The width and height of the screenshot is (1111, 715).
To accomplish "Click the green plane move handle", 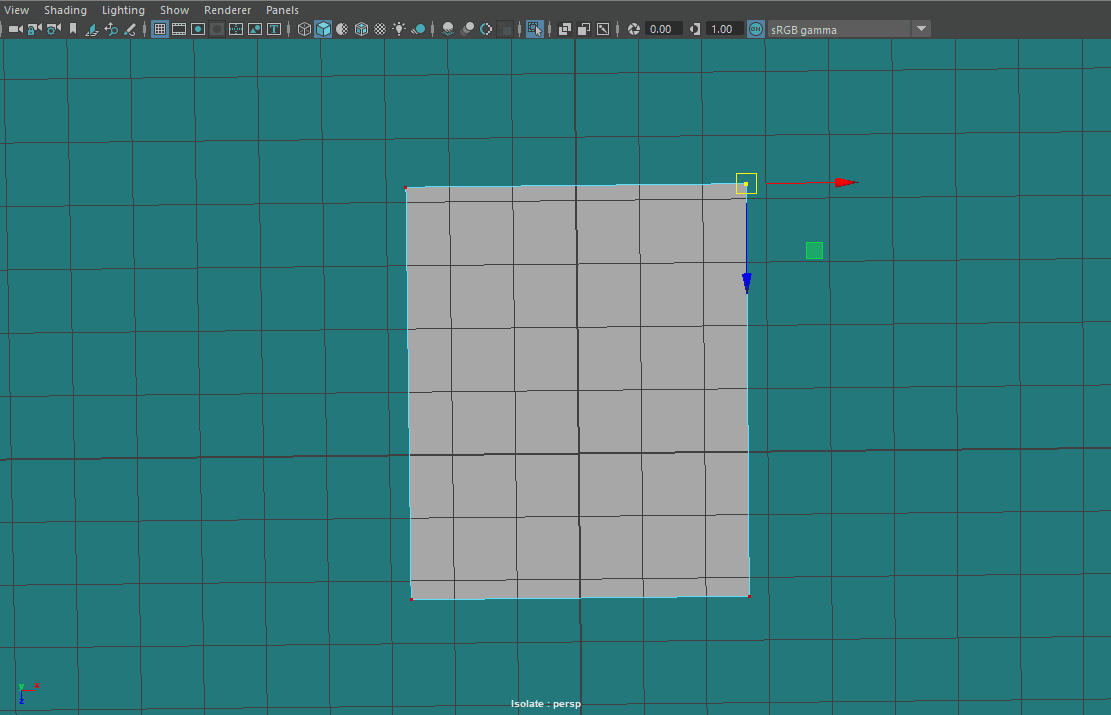I will [814, 250].
